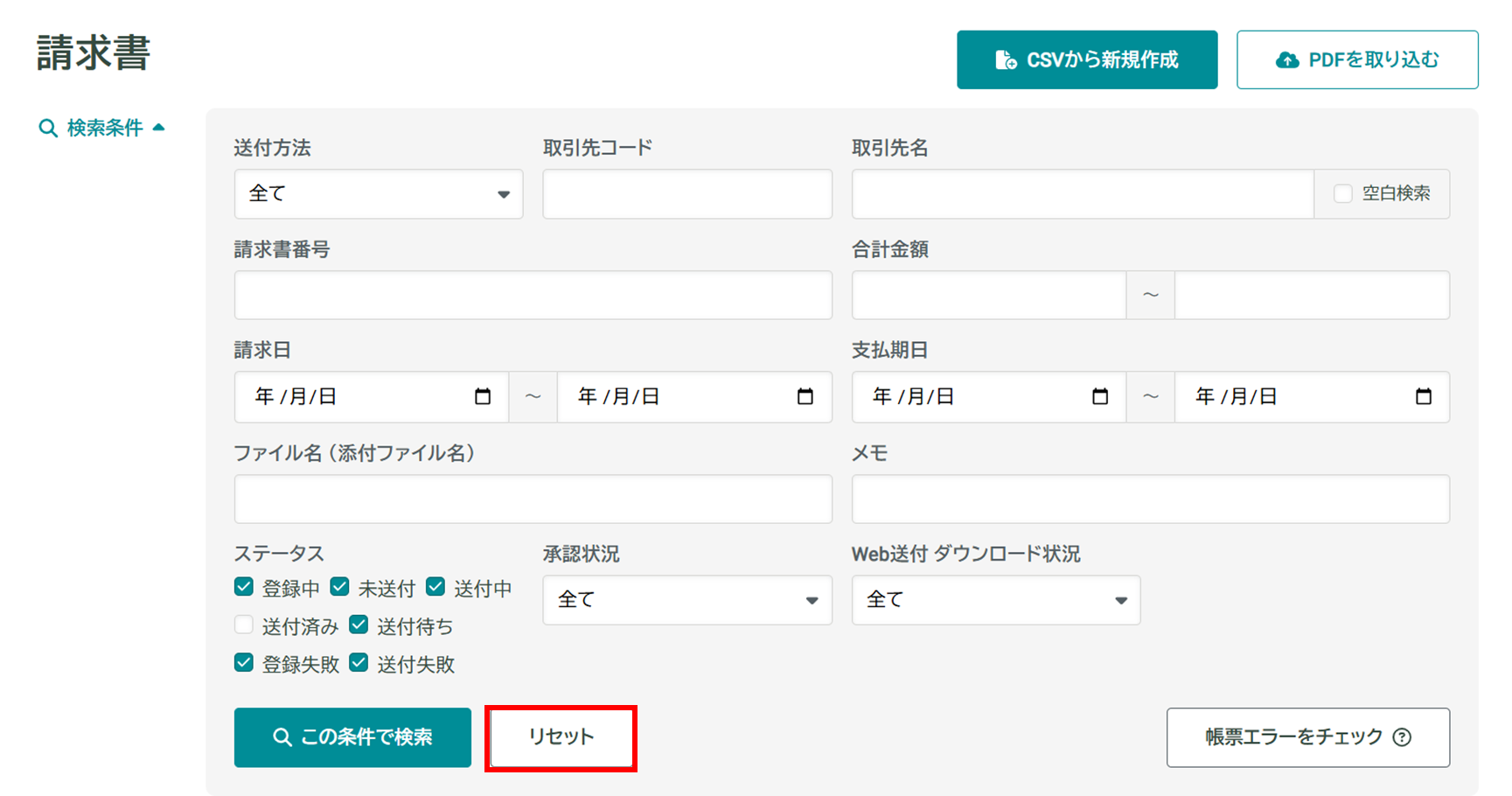This screenshot has width=1512, height=796.
Task: Open calendar picker for 支払期日 start date
Action: tap(1099, 397)
